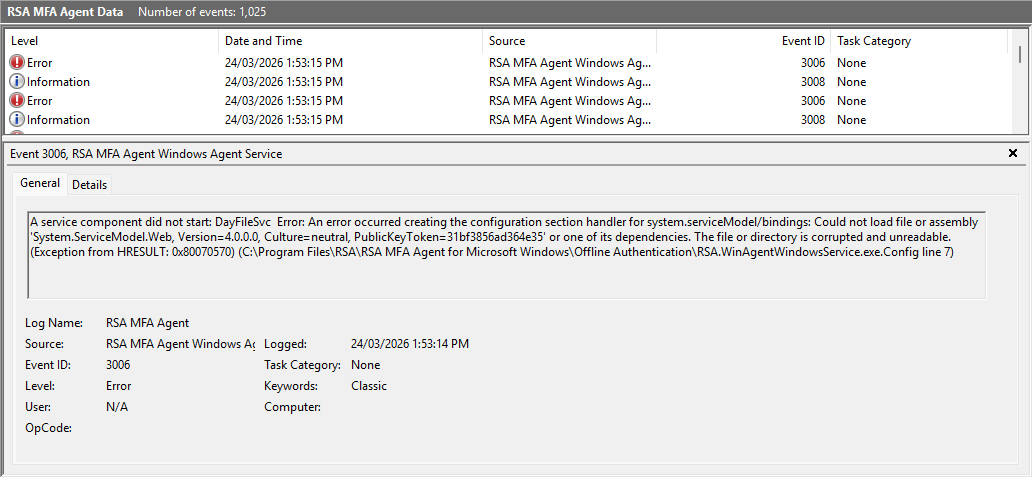Viewport: 1033px width, 478px height.
Task: Click the Log Name value RSA MFA Agent
Action: 148,323
